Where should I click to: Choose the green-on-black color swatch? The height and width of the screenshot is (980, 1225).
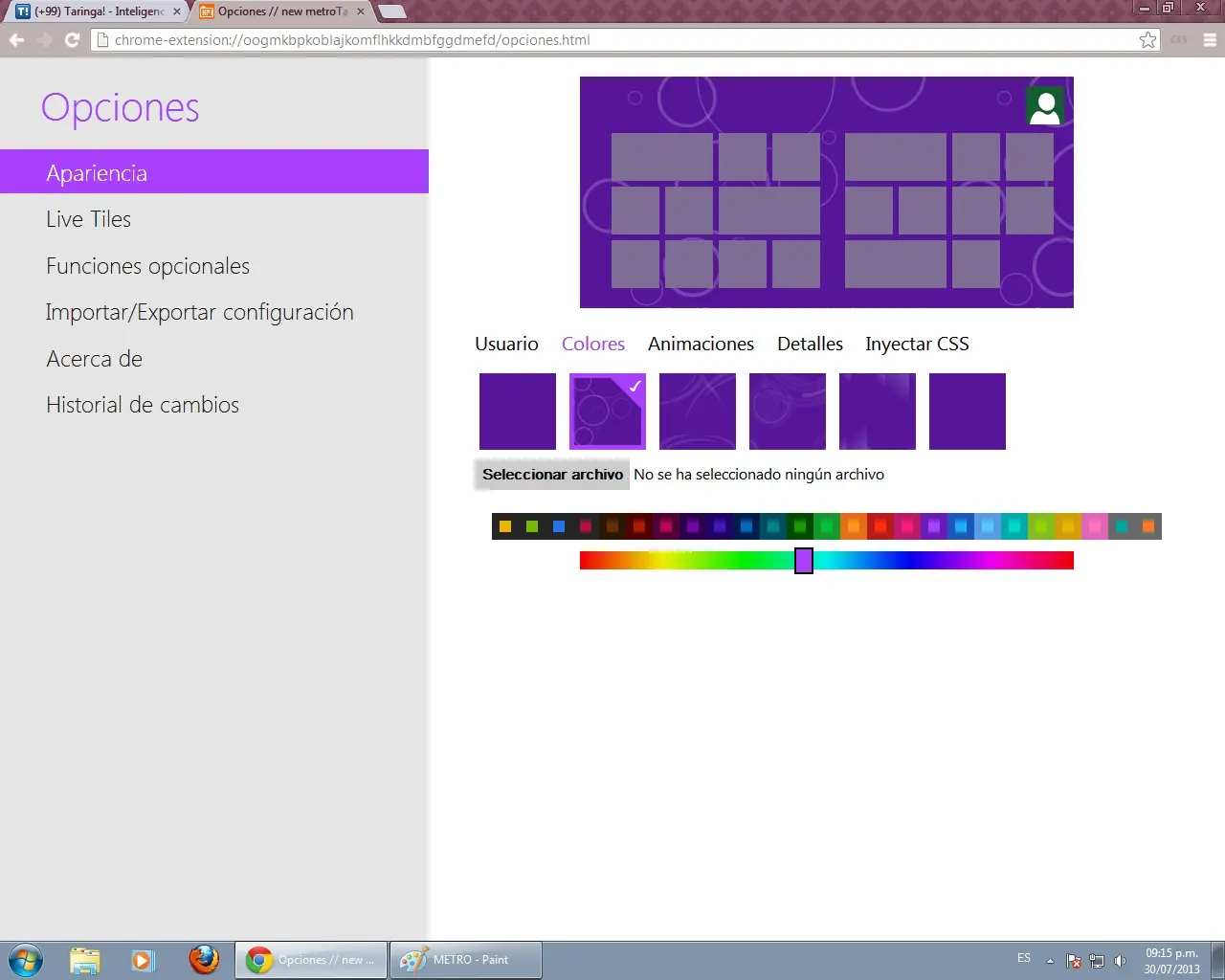pyautogui.click(x=532, y=526)
